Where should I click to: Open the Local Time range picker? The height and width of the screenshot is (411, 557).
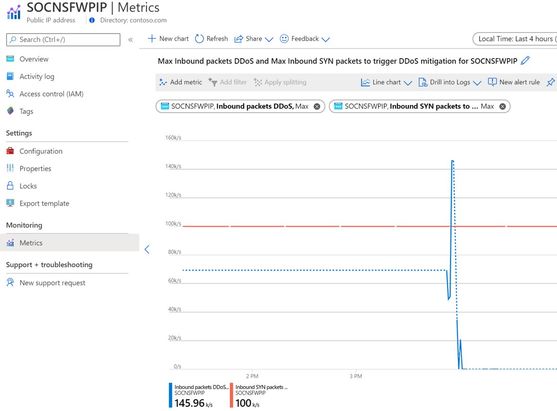point(515,39)
